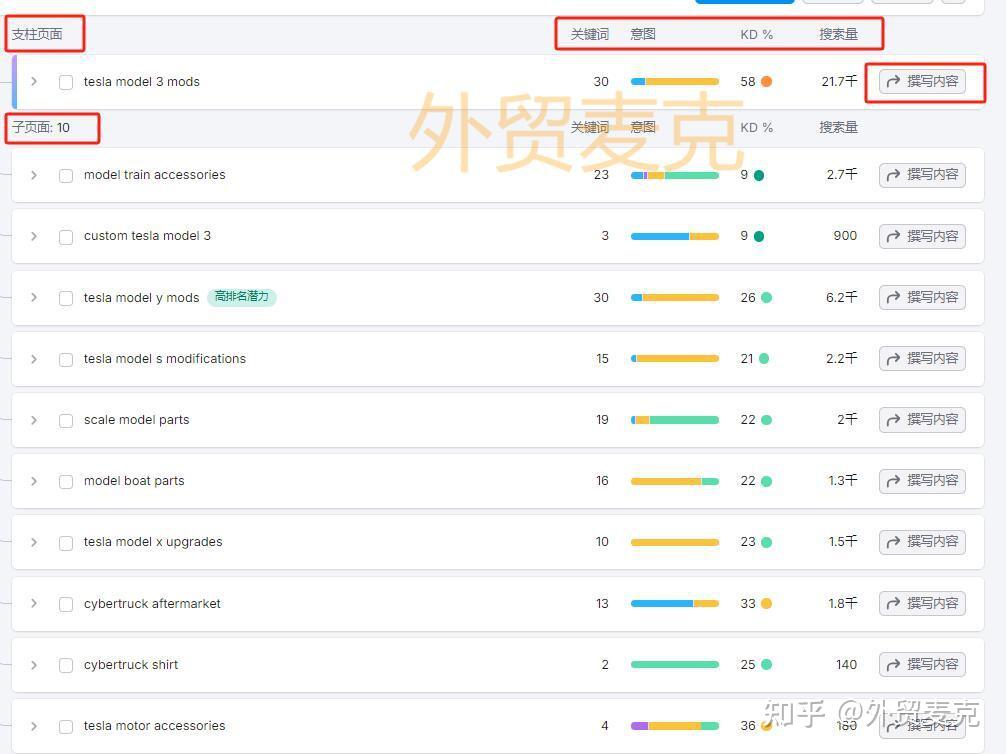This screenshot has width=1006, height=754.
Task: Click the 支柱页面 column header
Action: [37, 34]
